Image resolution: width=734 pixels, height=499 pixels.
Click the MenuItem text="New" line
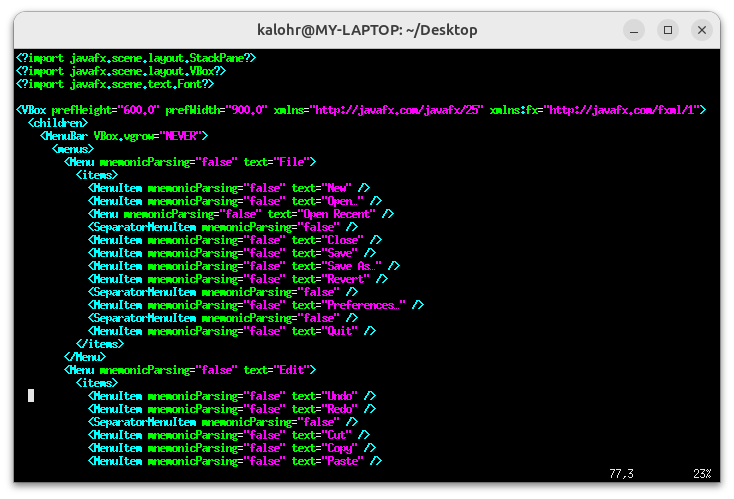tap(229, 187)
